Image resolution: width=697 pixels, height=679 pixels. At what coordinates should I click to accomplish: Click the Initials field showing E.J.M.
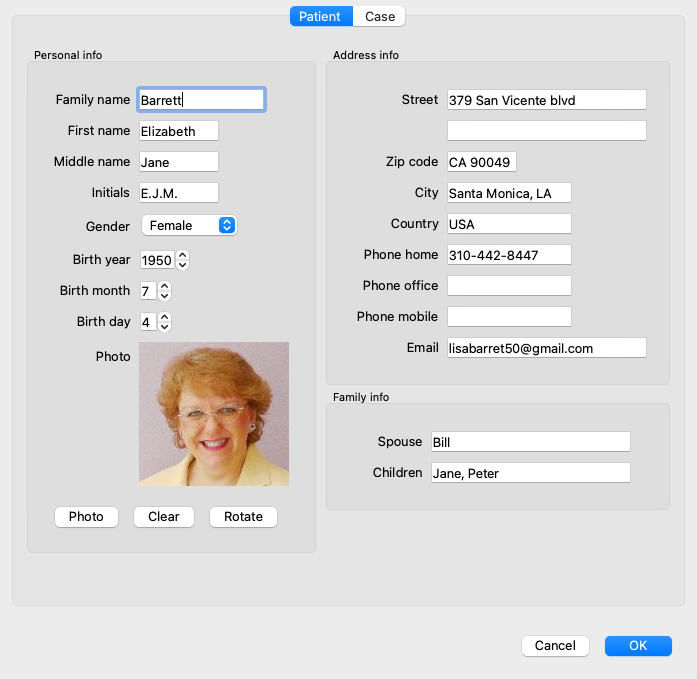coord(179,193)
